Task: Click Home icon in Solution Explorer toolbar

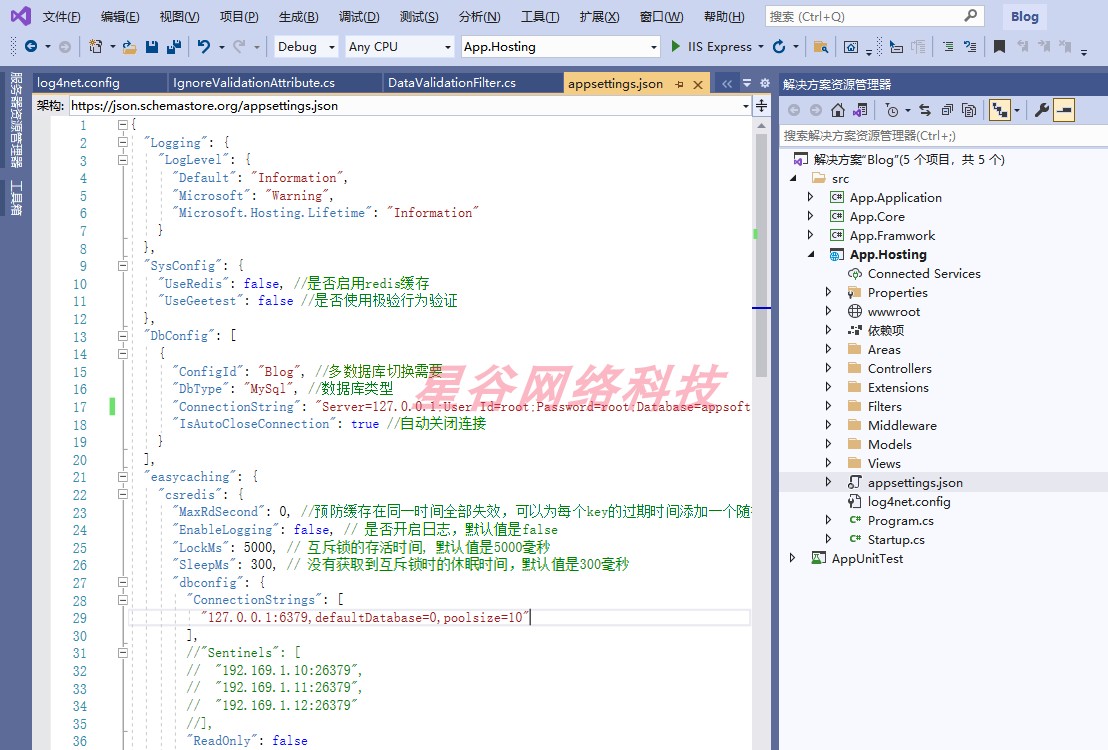Action: pyautogui.click(x=837, y=110)
